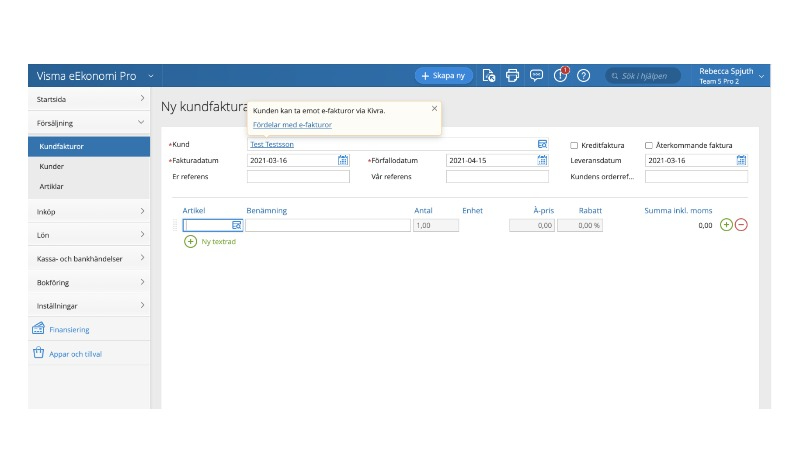Open the notifications icon with red badge
Screen dimensions: 800x460
pos(561,75)
